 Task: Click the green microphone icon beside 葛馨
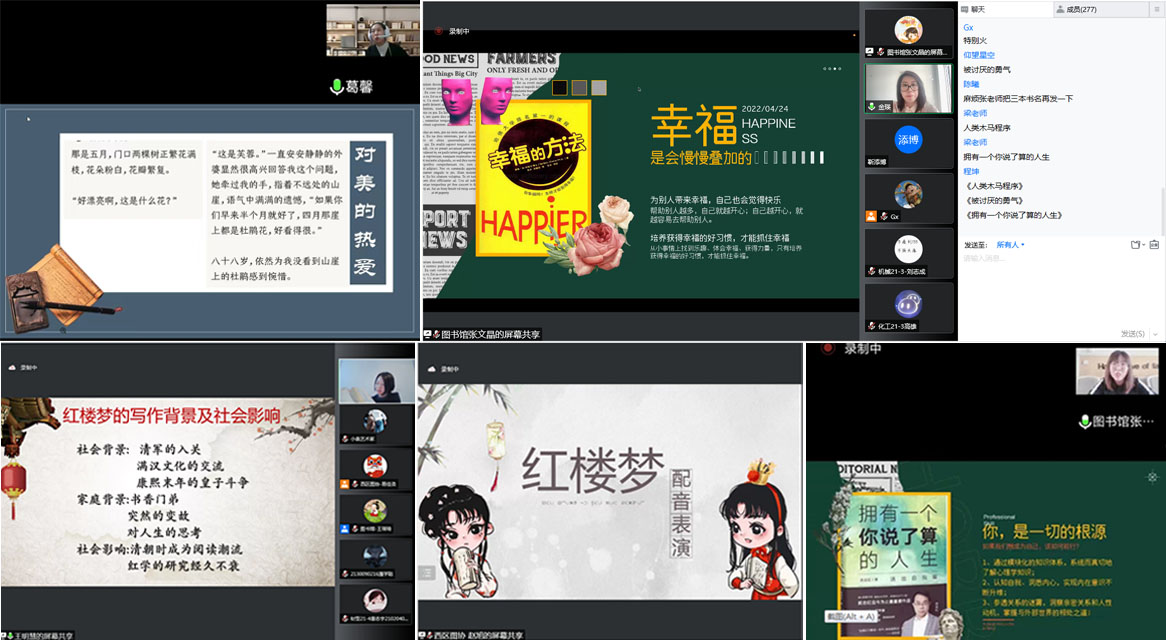click(x=337, y=87)
